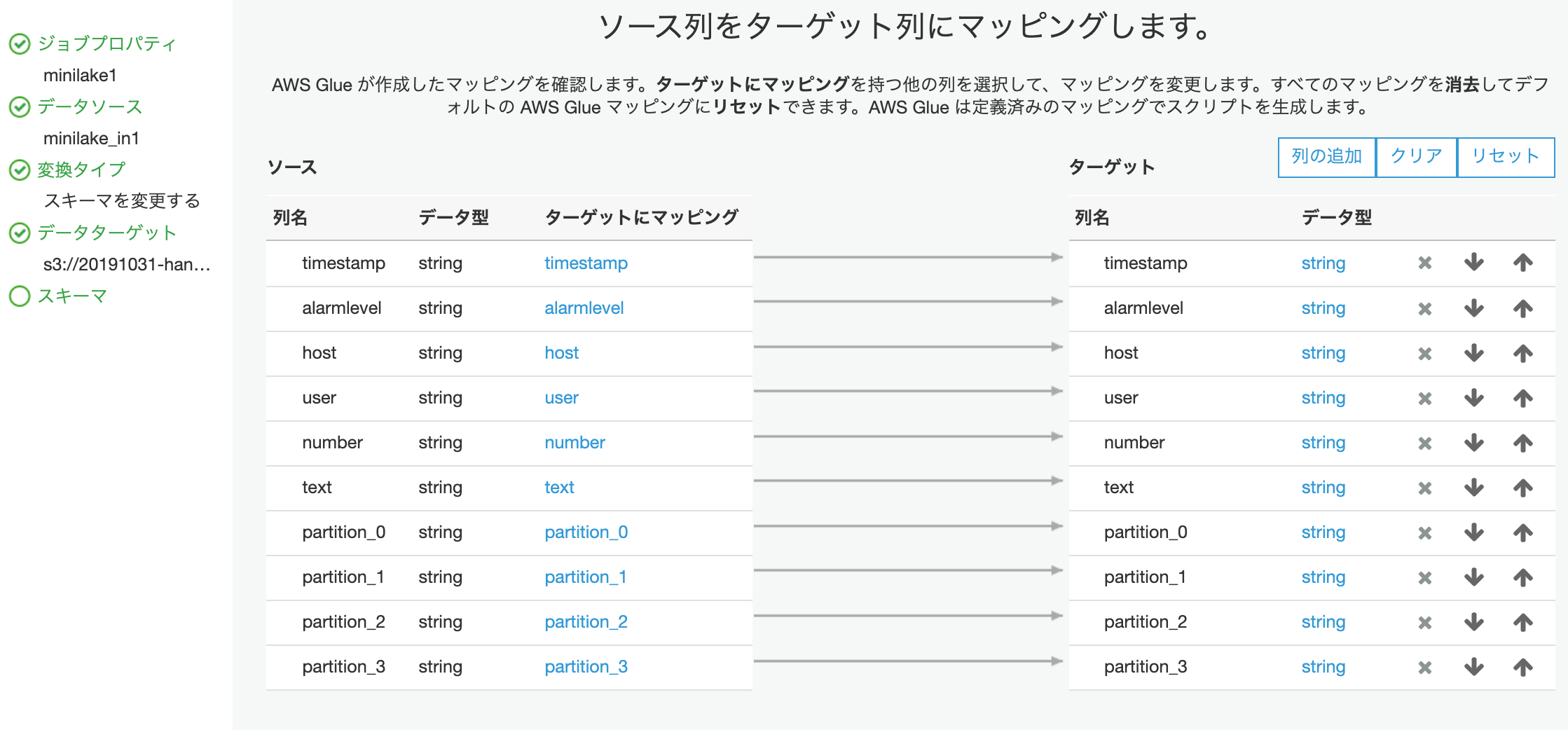The image size is (1568, 730).
Task: Remove the host target column
Action: click(x=1424, y=353)
